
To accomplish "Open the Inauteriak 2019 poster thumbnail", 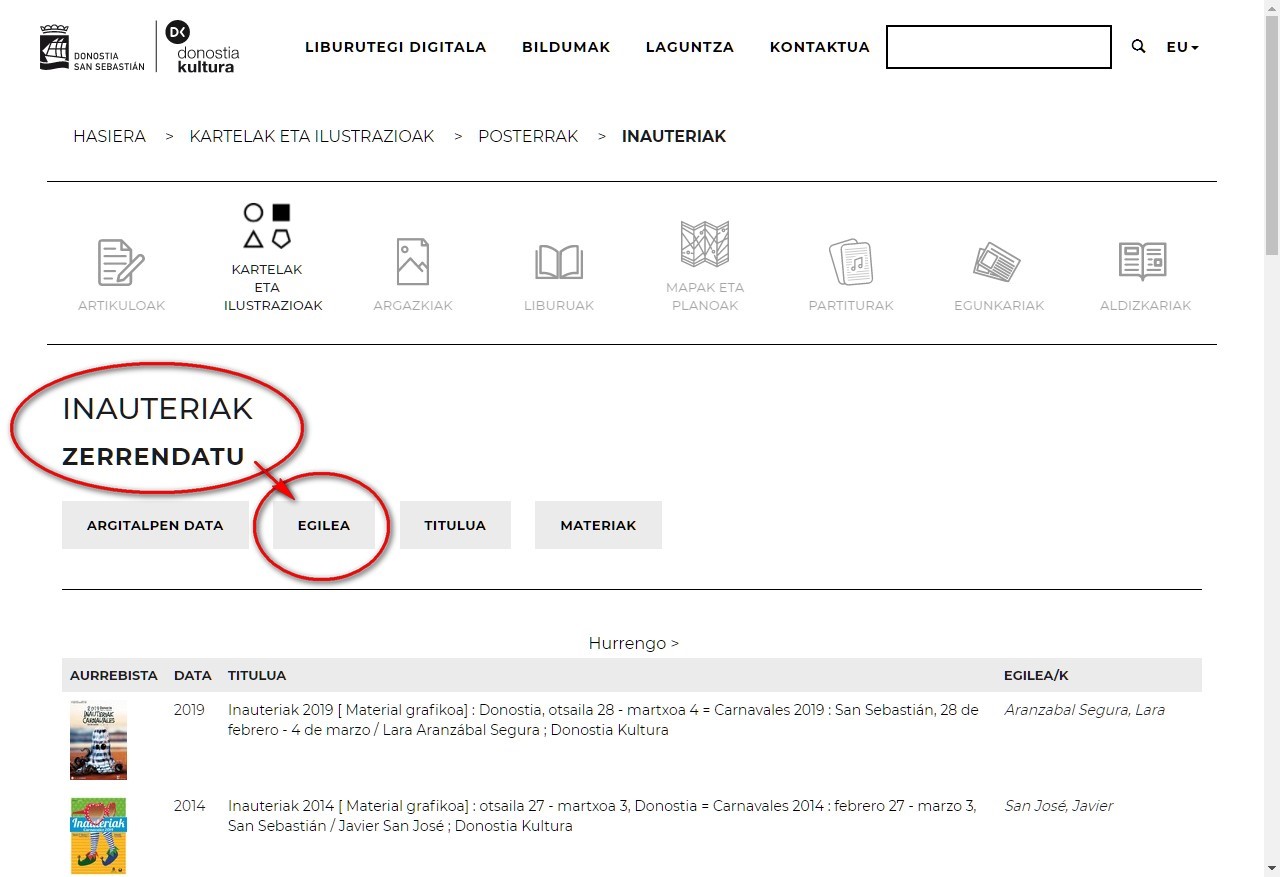I will point(98,740).
